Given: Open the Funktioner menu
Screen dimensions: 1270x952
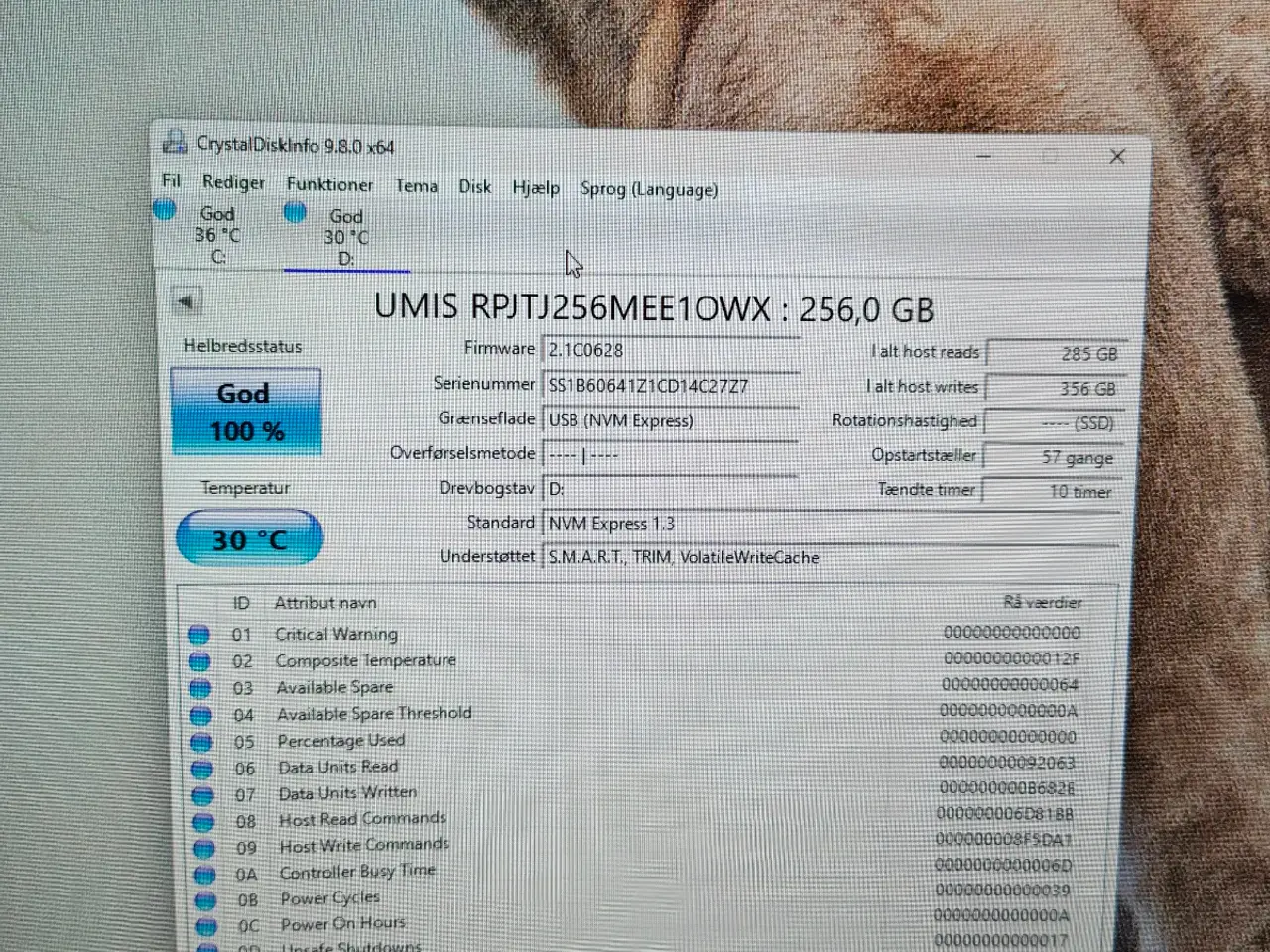Looking at the screenshot, I should pyautogui.click(x=330, y=184).
